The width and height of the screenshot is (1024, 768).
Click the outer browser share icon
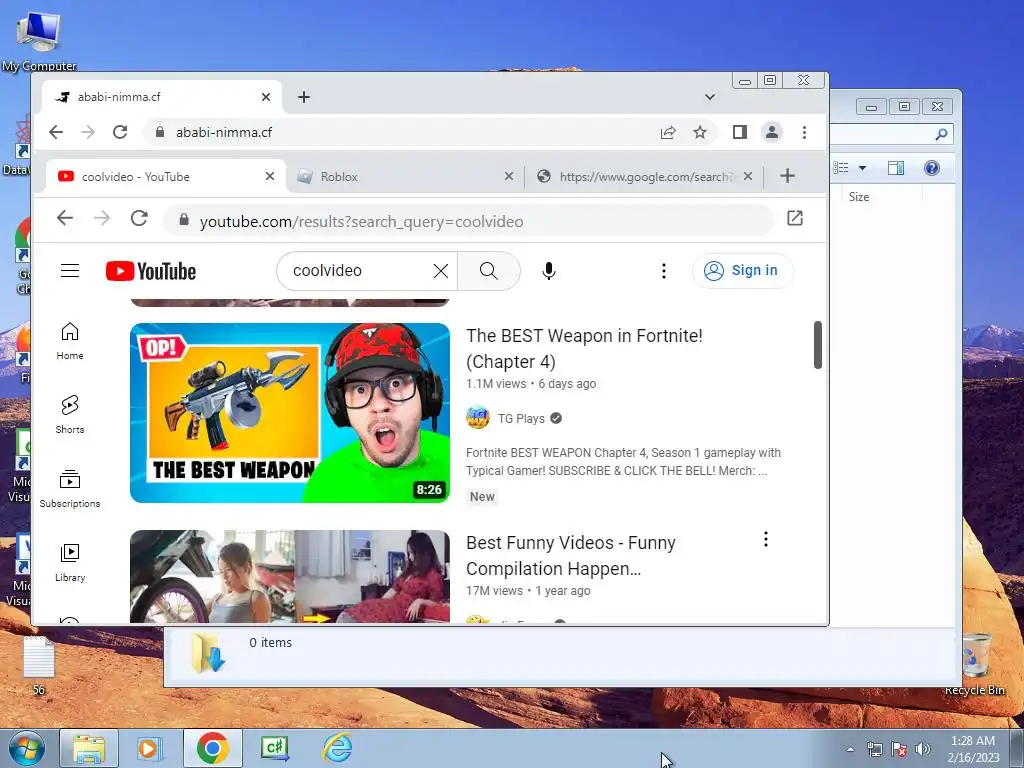point(667,133)
